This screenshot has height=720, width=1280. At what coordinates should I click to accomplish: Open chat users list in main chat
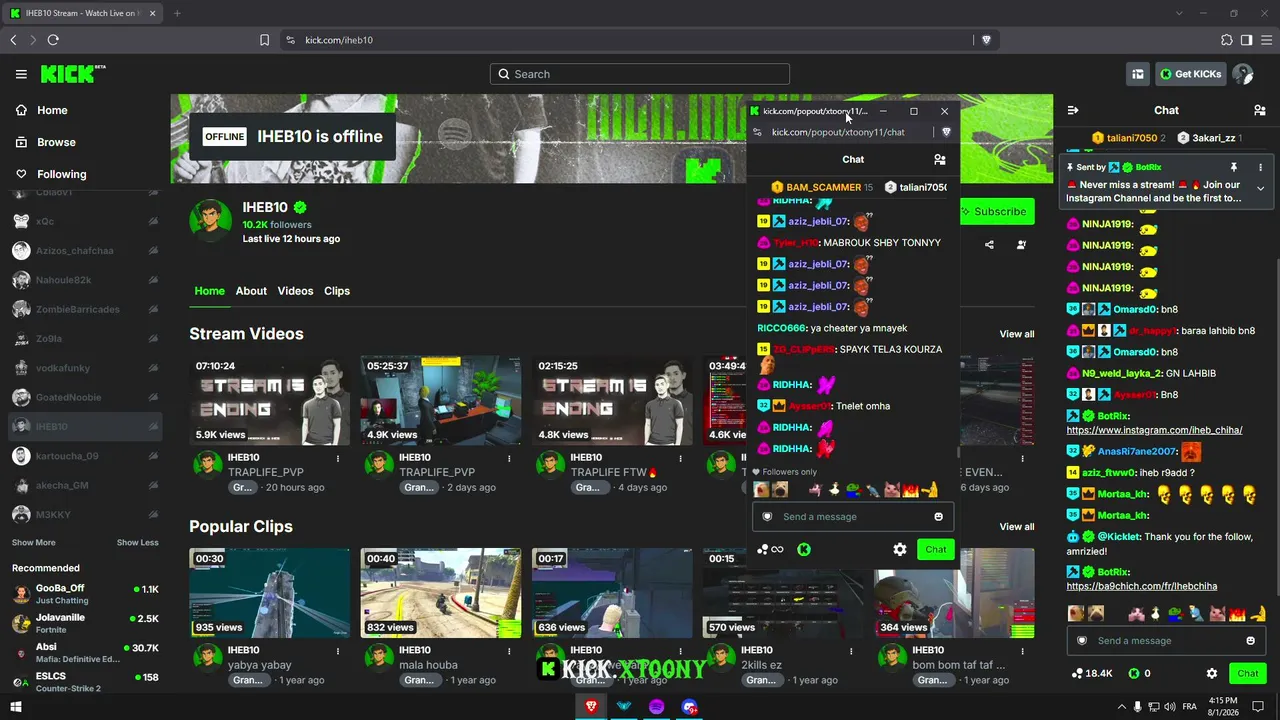pyautogui.click(x=1259, y=110)
